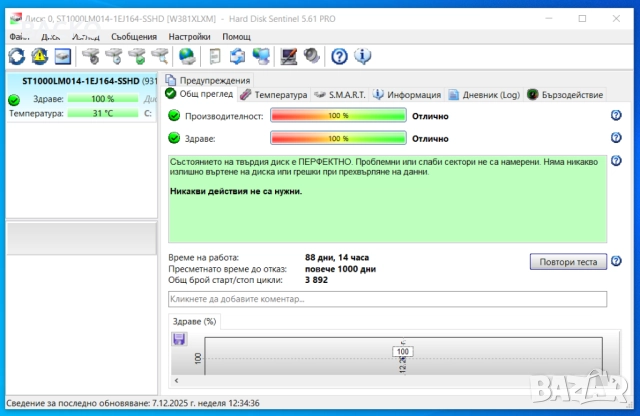The height and width of the screenshot is (416, 640).
Task: Click the help icon beside Повтори теста button
Action: (616, 262)
